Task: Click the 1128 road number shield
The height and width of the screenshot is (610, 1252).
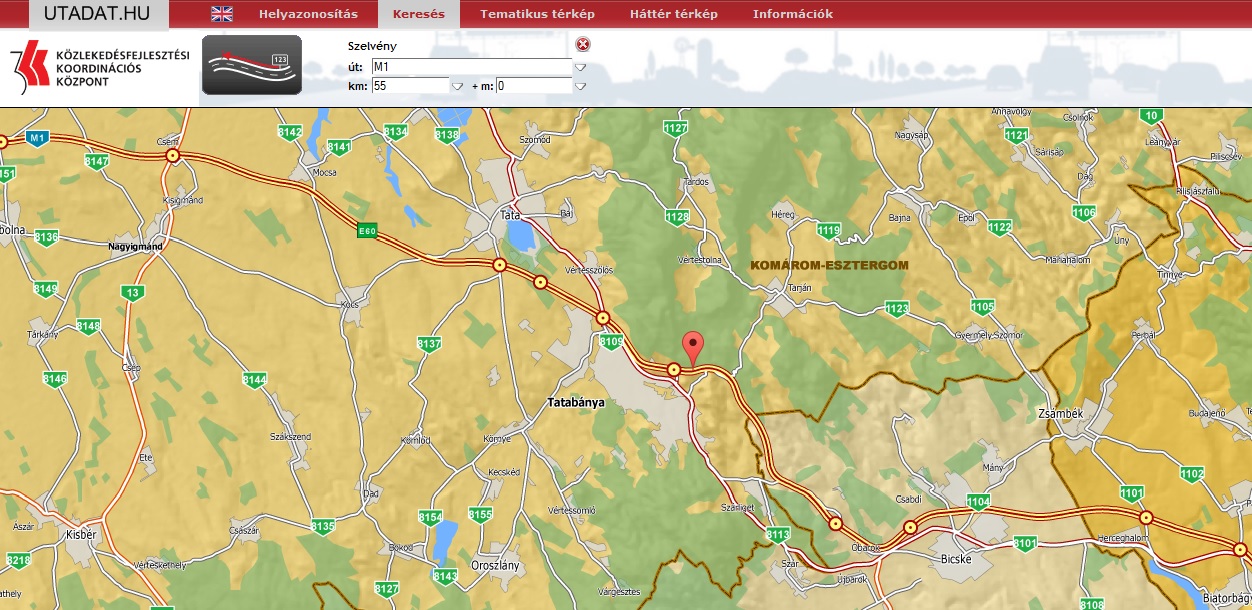Action: click(677, 217)
